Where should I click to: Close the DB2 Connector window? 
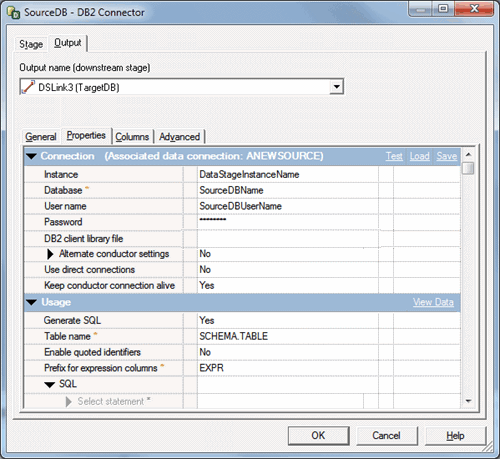[x=474, y=8]
